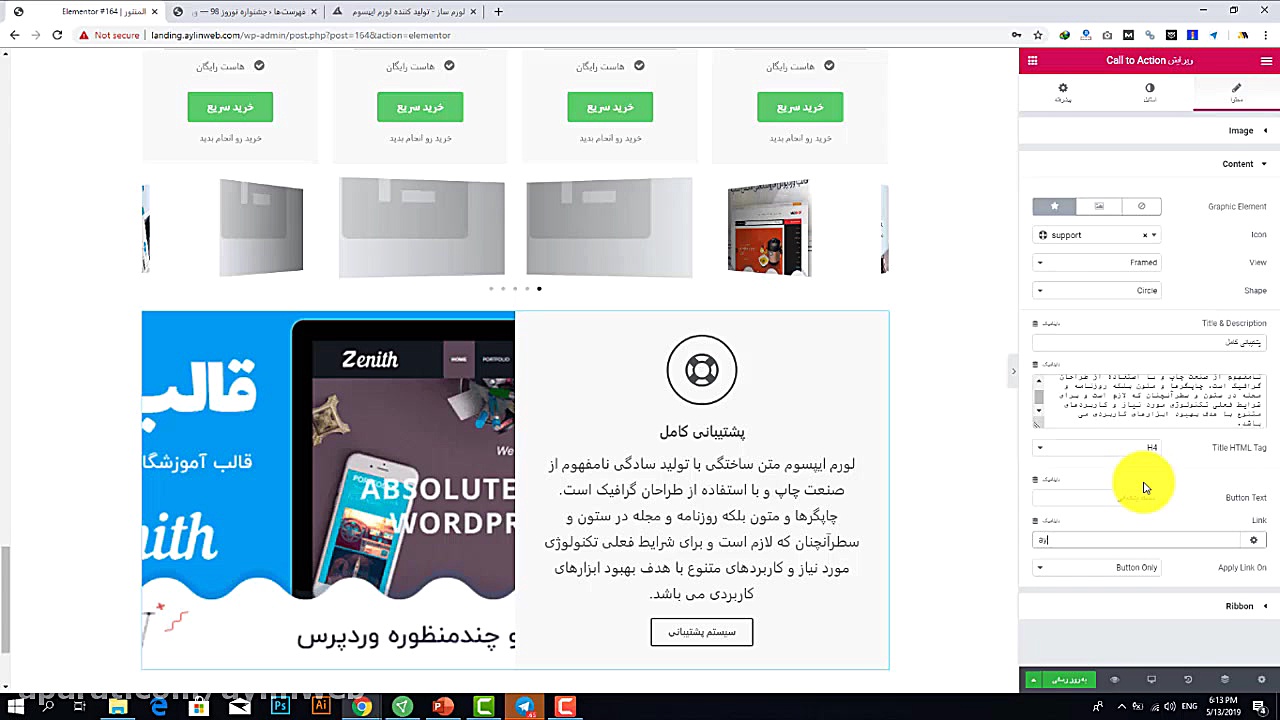Launch Illustrator from the taskbar
The height and width of the screenshot is (720, 1280).
(x=321, y=707)
